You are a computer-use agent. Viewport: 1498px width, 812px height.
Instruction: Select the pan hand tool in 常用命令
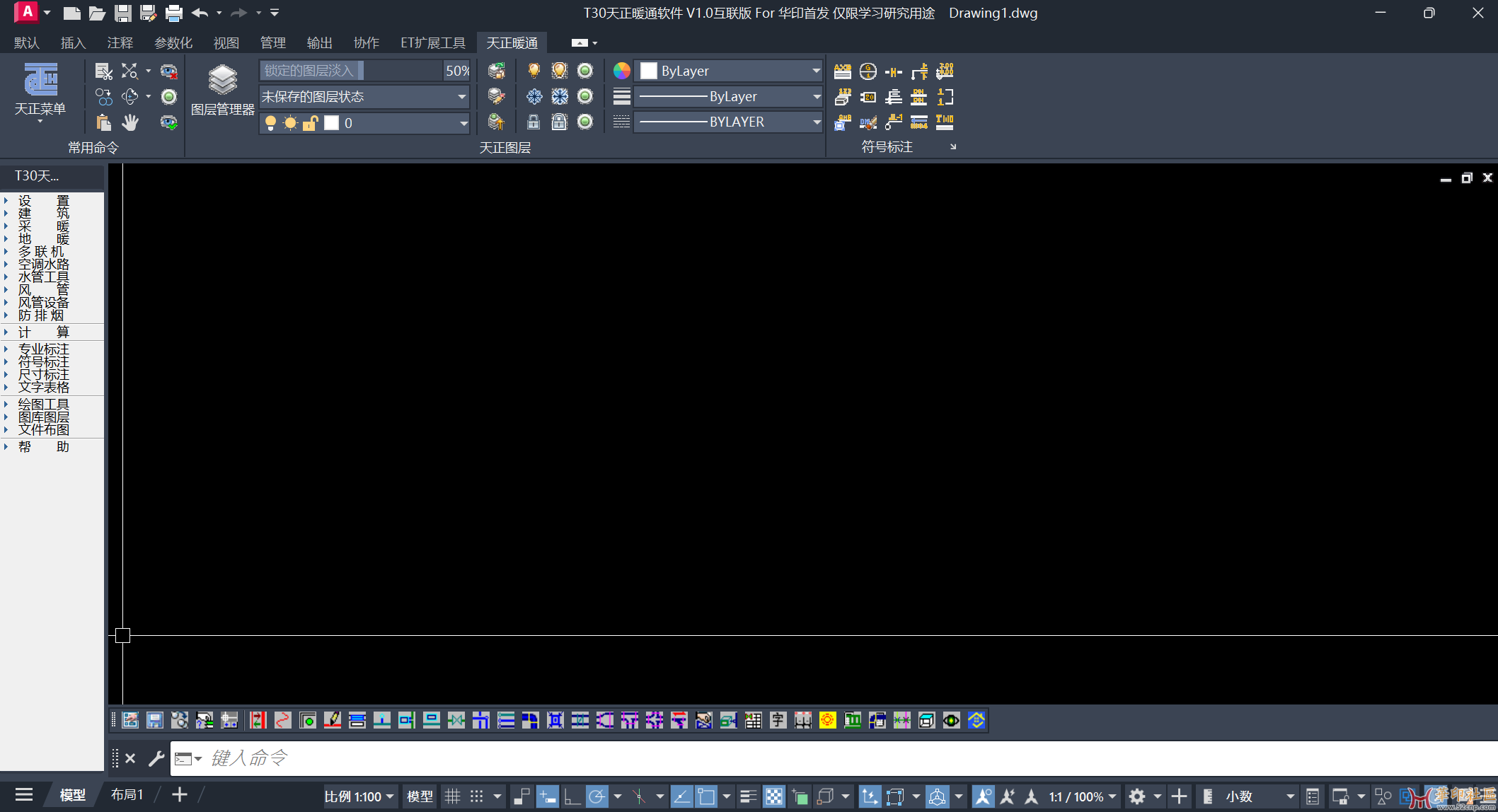point(130,122)
